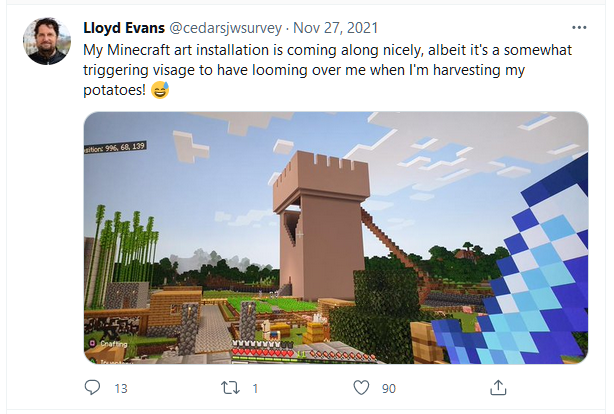The height and width of the screenshot is (414, 614).
Task: Select the reply count 13
Action: [x=121, y=389]
